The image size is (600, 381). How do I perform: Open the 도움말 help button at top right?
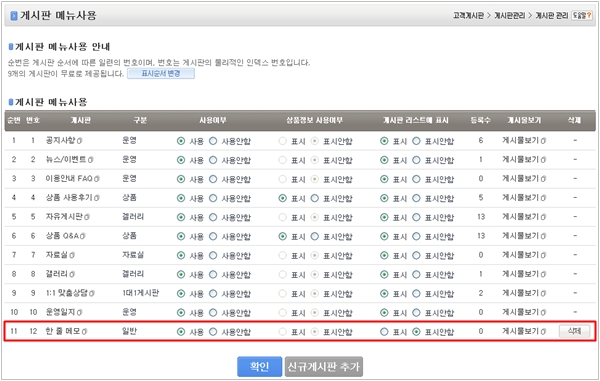tap(582, 15)
